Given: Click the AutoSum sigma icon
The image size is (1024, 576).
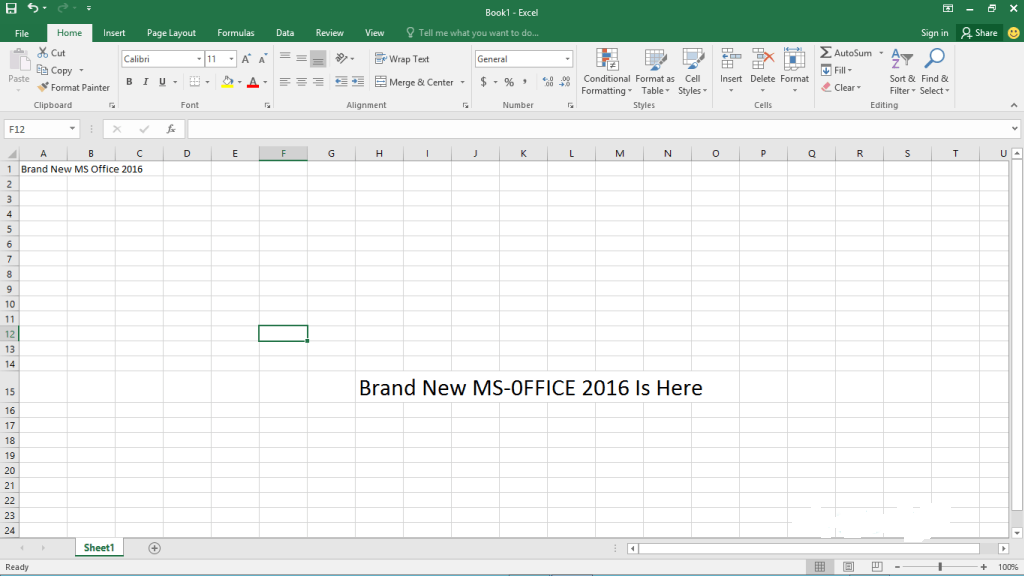Looking at the screenshot, I should pyautogui.click(x=826, y=52).
